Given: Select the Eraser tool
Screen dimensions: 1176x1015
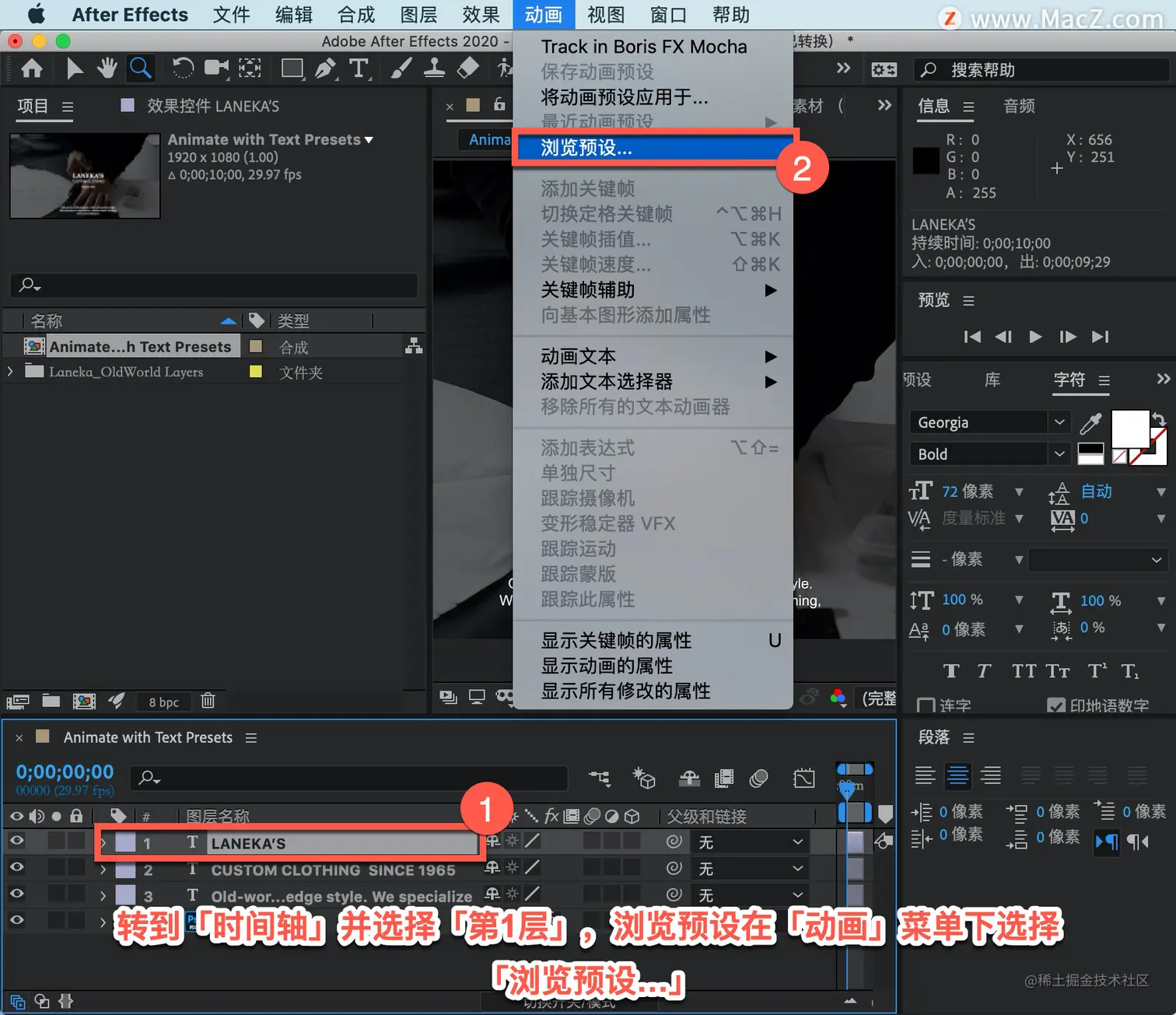Looking at the screenshot, I should pyautogui.click(x=467, y=69).
